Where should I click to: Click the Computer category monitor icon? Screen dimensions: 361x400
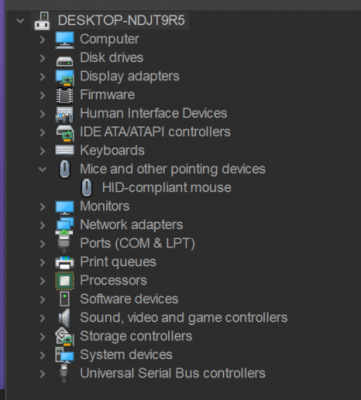(x=65, y=39)
